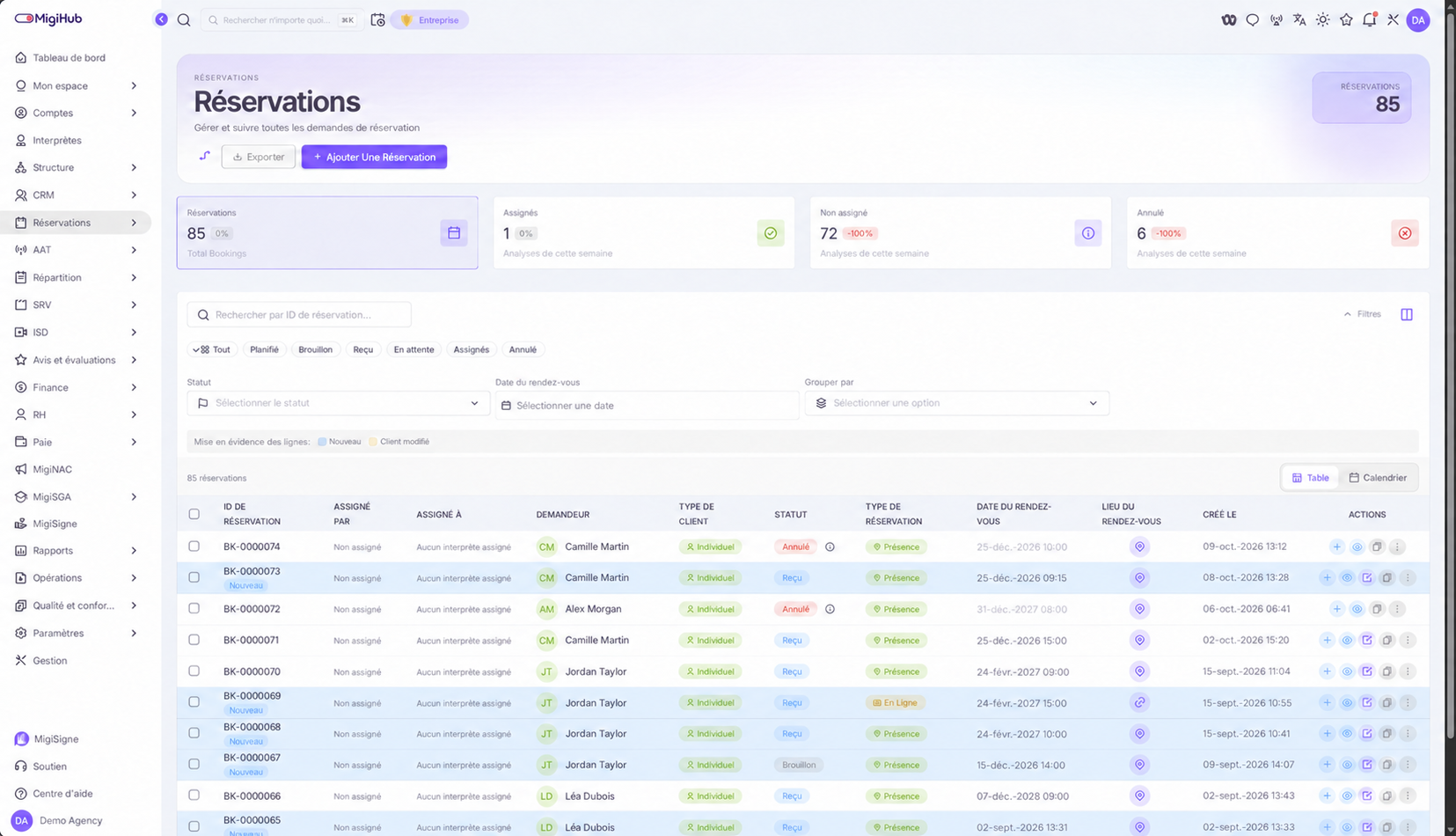Click the plus icon for BK-0000072

(1337, 609)
